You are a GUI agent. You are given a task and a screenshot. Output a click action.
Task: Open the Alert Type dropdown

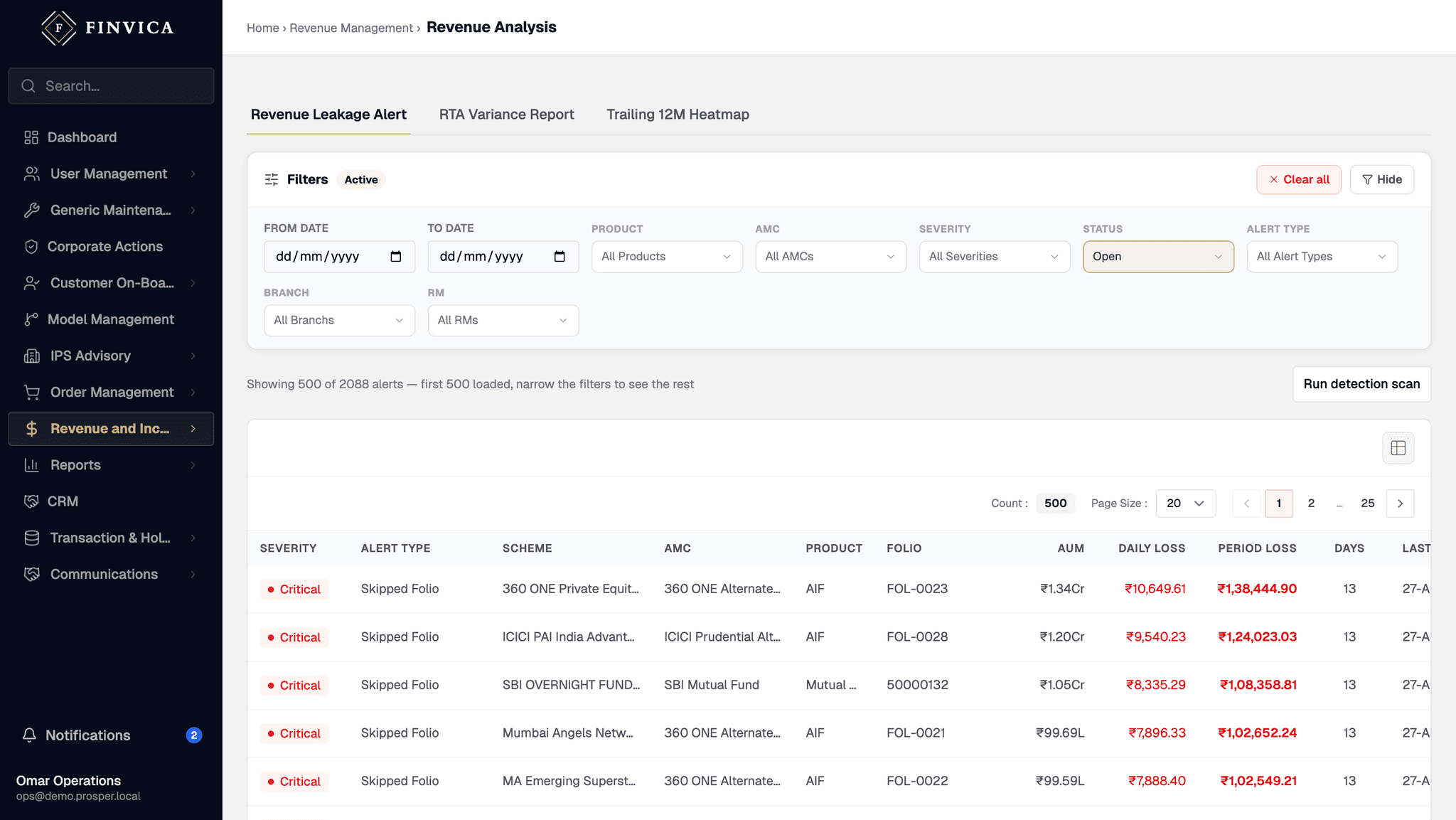[x=1322, y=257]
